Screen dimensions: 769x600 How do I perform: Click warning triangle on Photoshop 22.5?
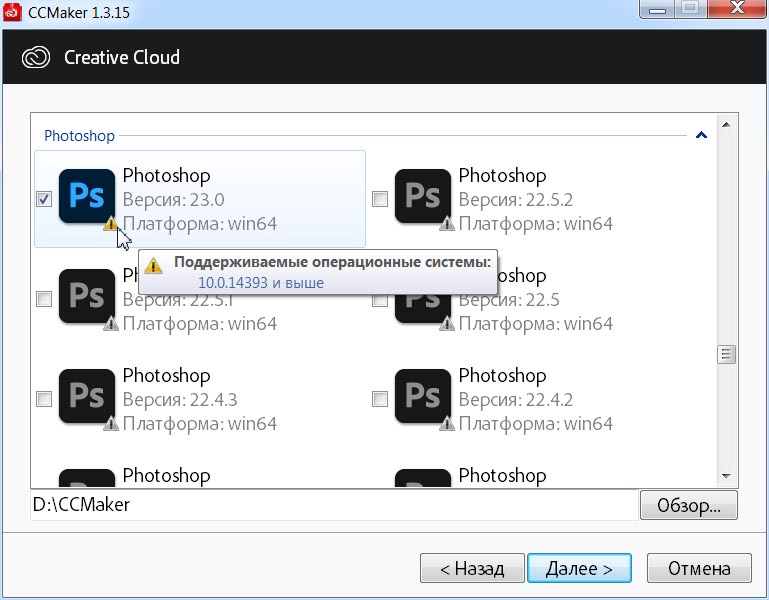447,323
